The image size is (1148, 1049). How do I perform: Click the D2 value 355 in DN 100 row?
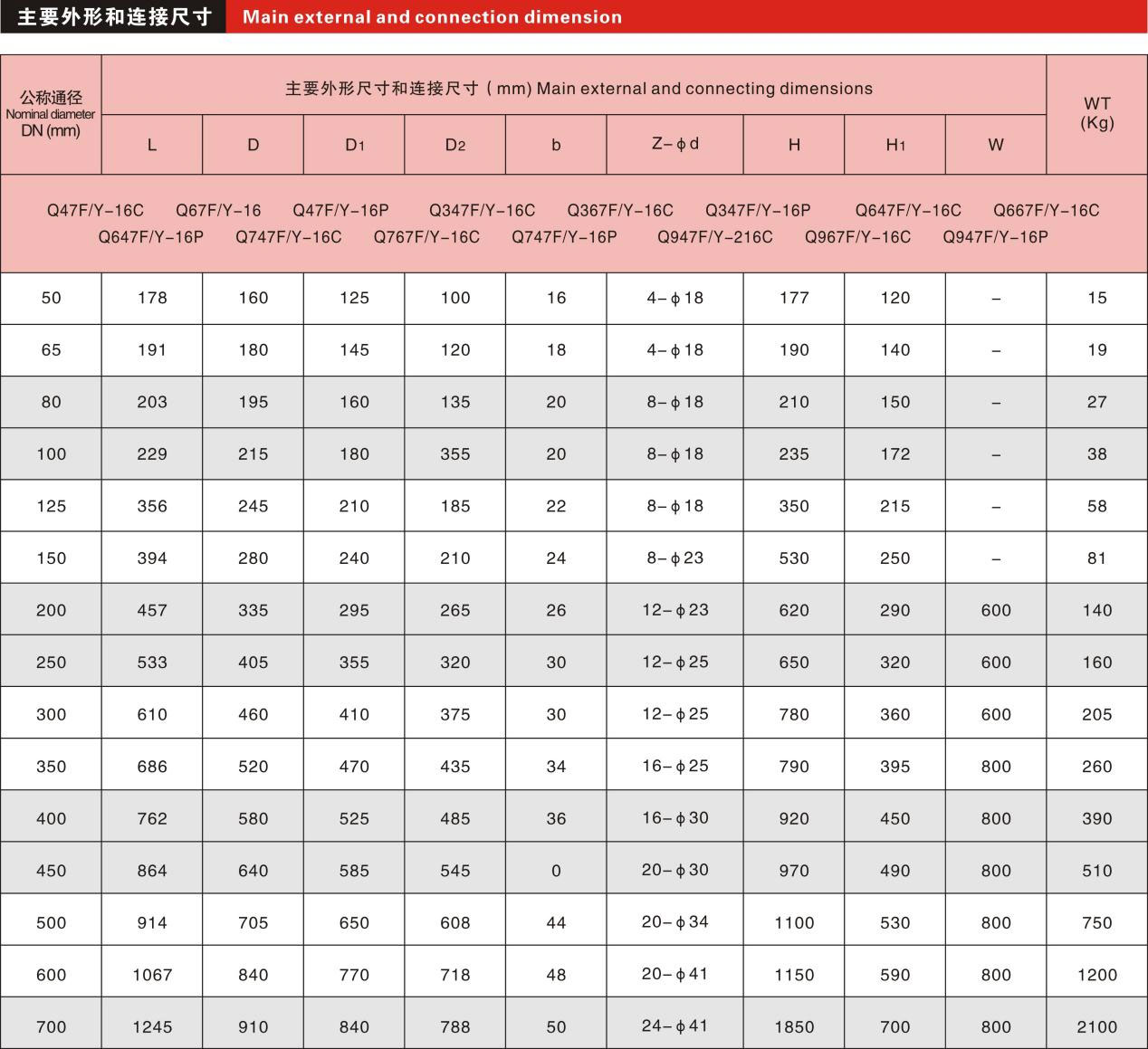coord(454,454)
